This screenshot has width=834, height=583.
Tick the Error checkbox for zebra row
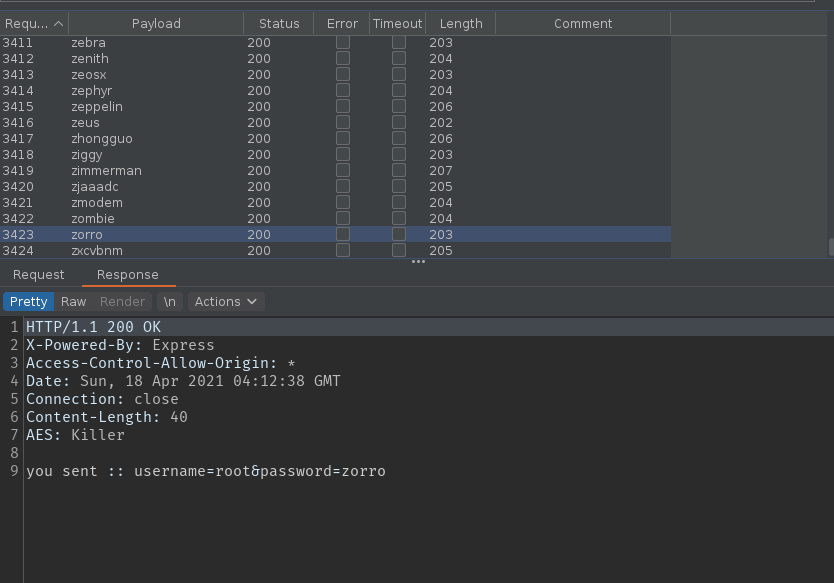pos(343,43)
